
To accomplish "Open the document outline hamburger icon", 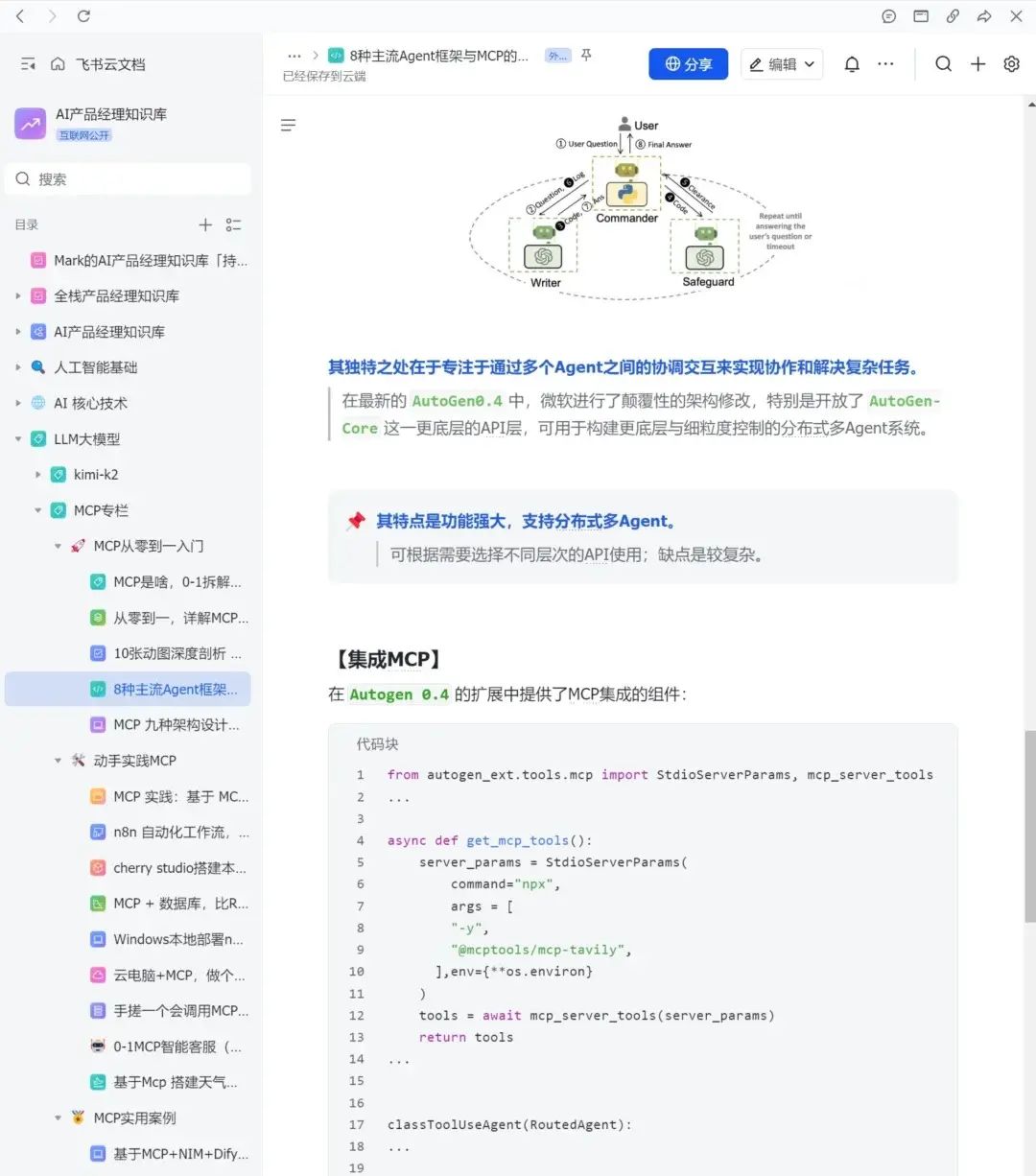I will pos(288,125).
